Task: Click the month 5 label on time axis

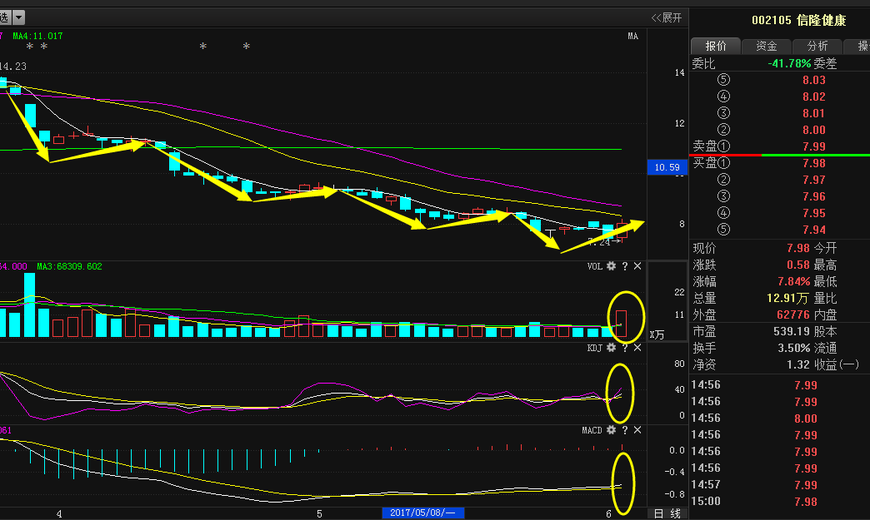Action: 319,514
